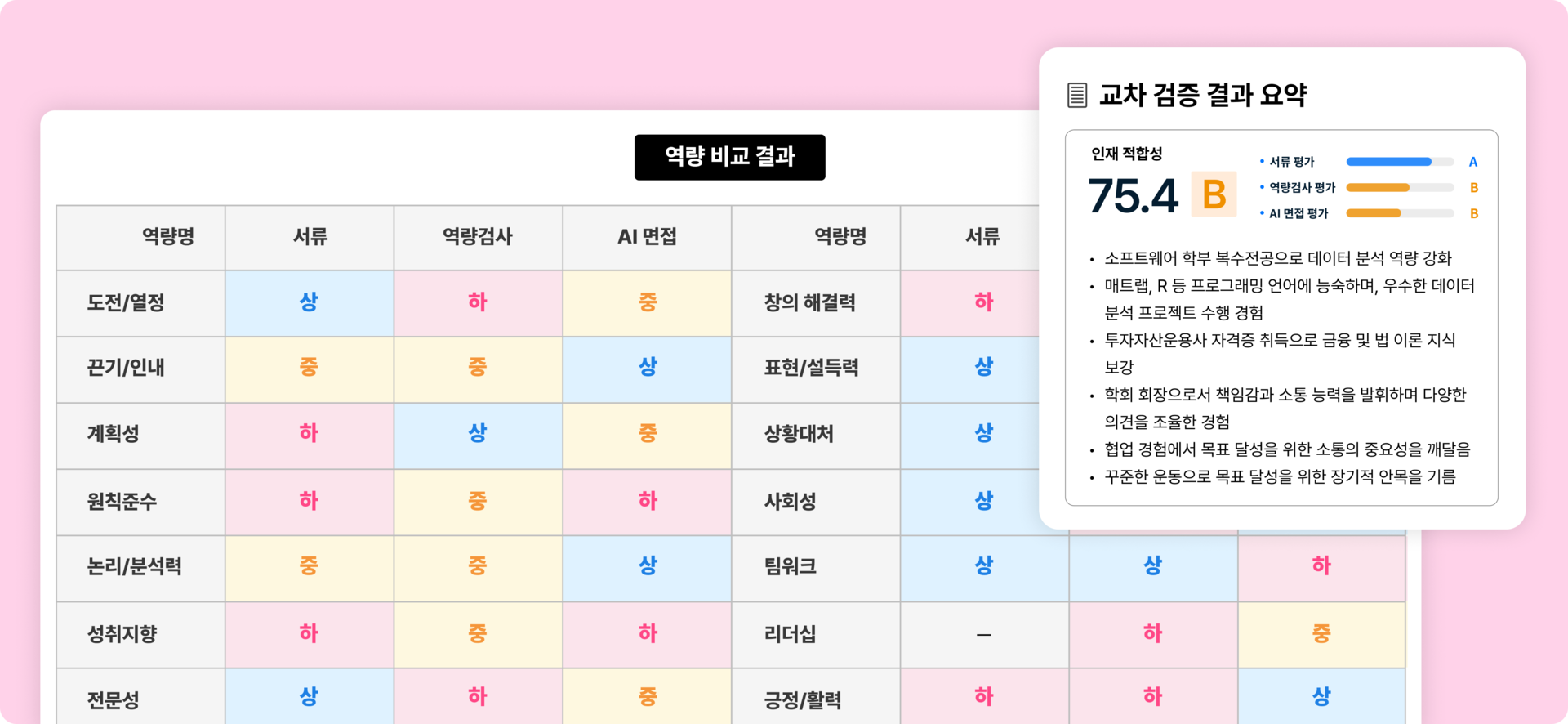The height and width of the screenshot is (724, 1568).
Task: Click the 리더십 서류 dash cell
Action: coord(984,634)
